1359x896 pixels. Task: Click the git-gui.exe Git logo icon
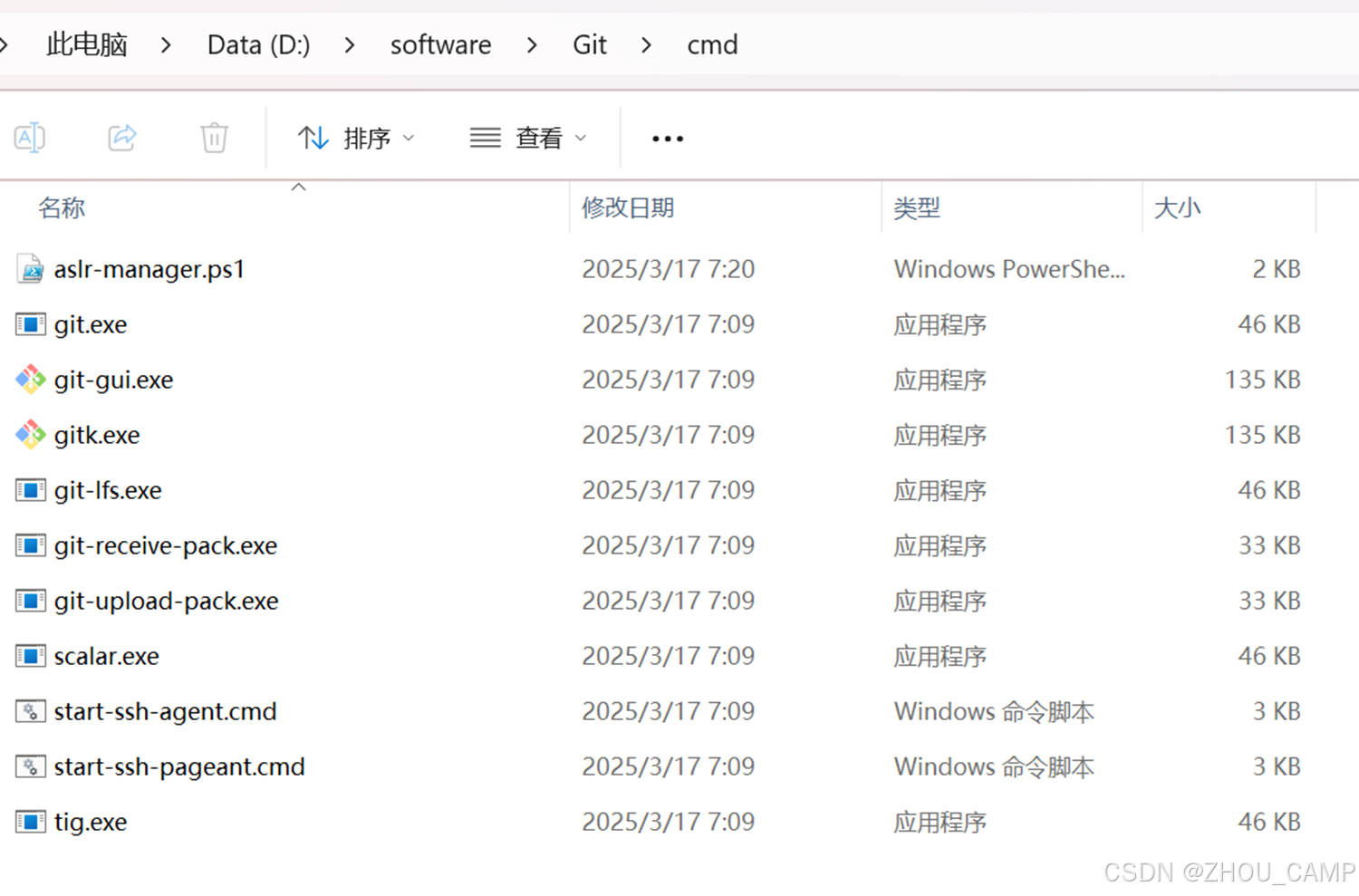point(30,380)
